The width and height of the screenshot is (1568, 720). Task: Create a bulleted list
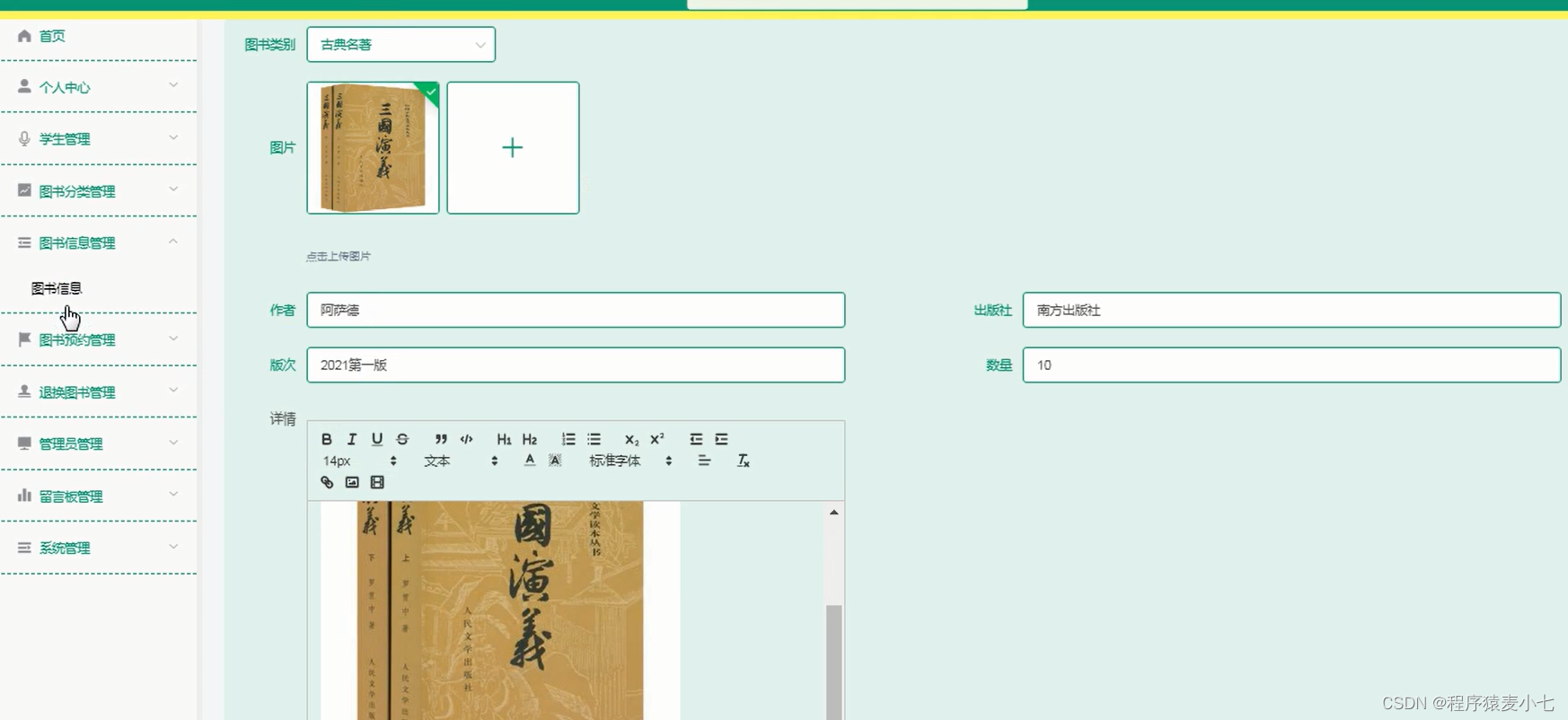tap(594, 439)
